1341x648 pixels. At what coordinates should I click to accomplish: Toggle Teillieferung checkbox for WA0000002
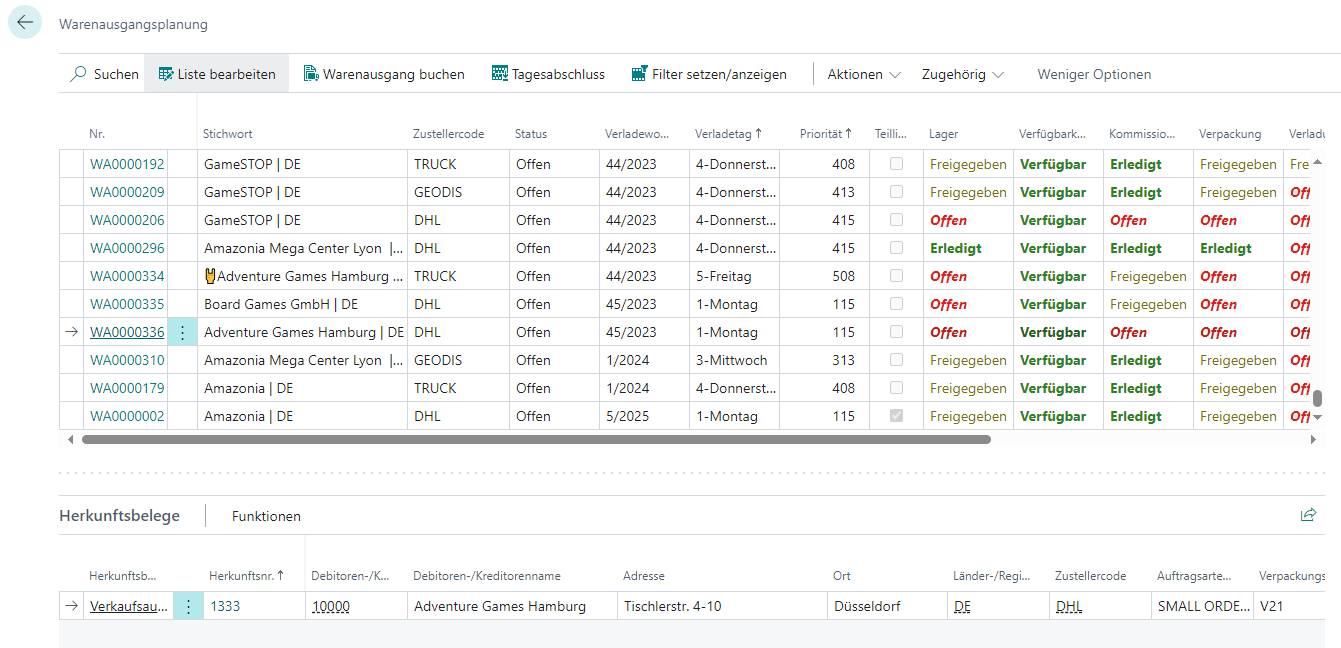pos(896,416)
